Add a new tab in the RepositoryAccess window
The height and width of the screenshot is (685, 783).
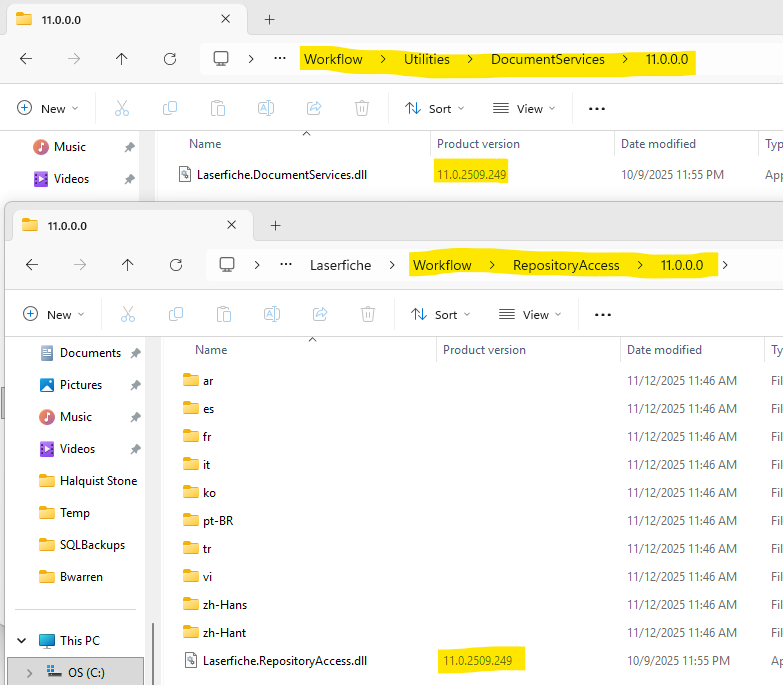click(x=276, y=226)
